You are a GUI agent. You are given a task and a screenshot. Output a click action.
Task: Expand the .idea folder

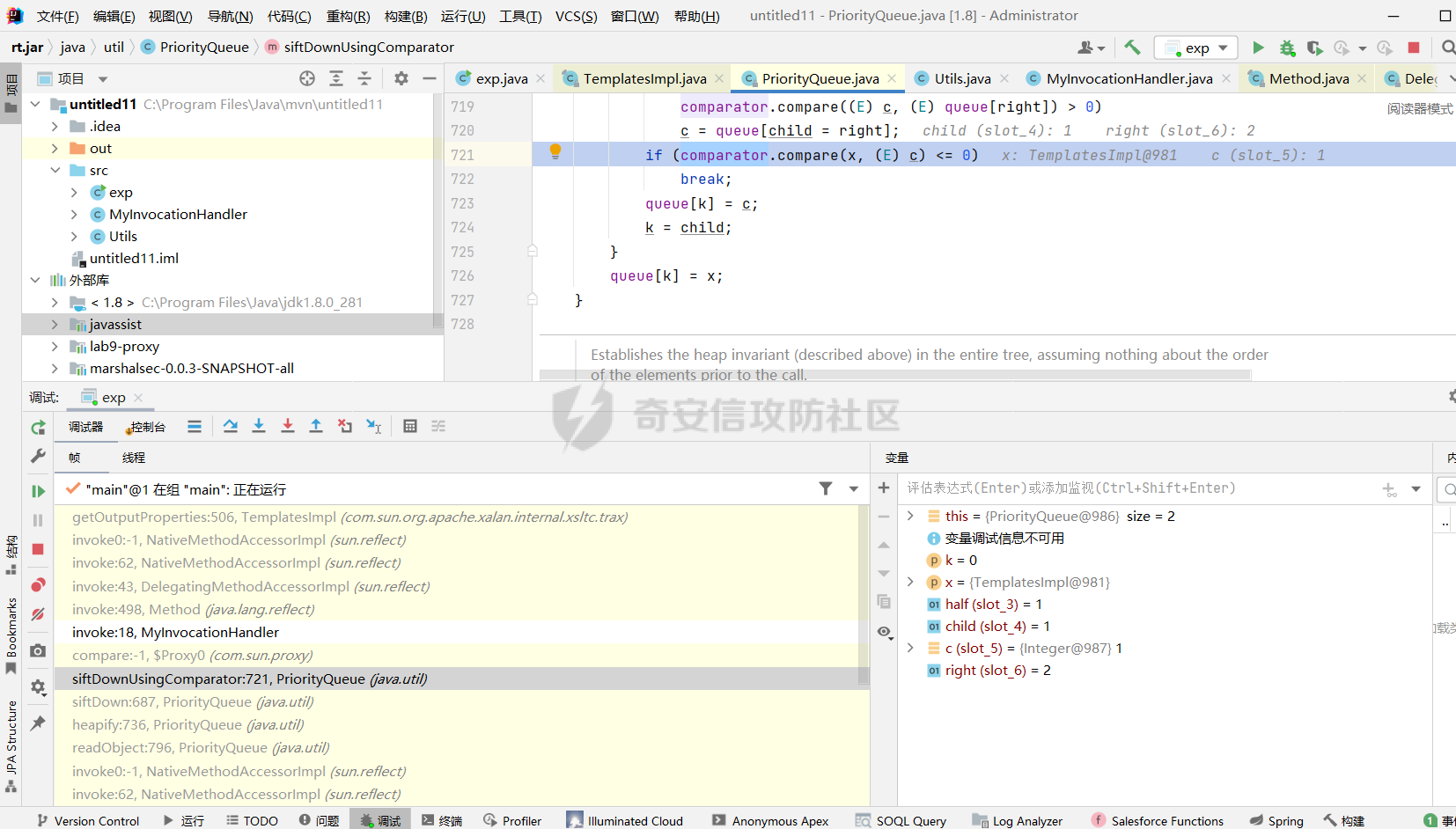click(55, 126)
